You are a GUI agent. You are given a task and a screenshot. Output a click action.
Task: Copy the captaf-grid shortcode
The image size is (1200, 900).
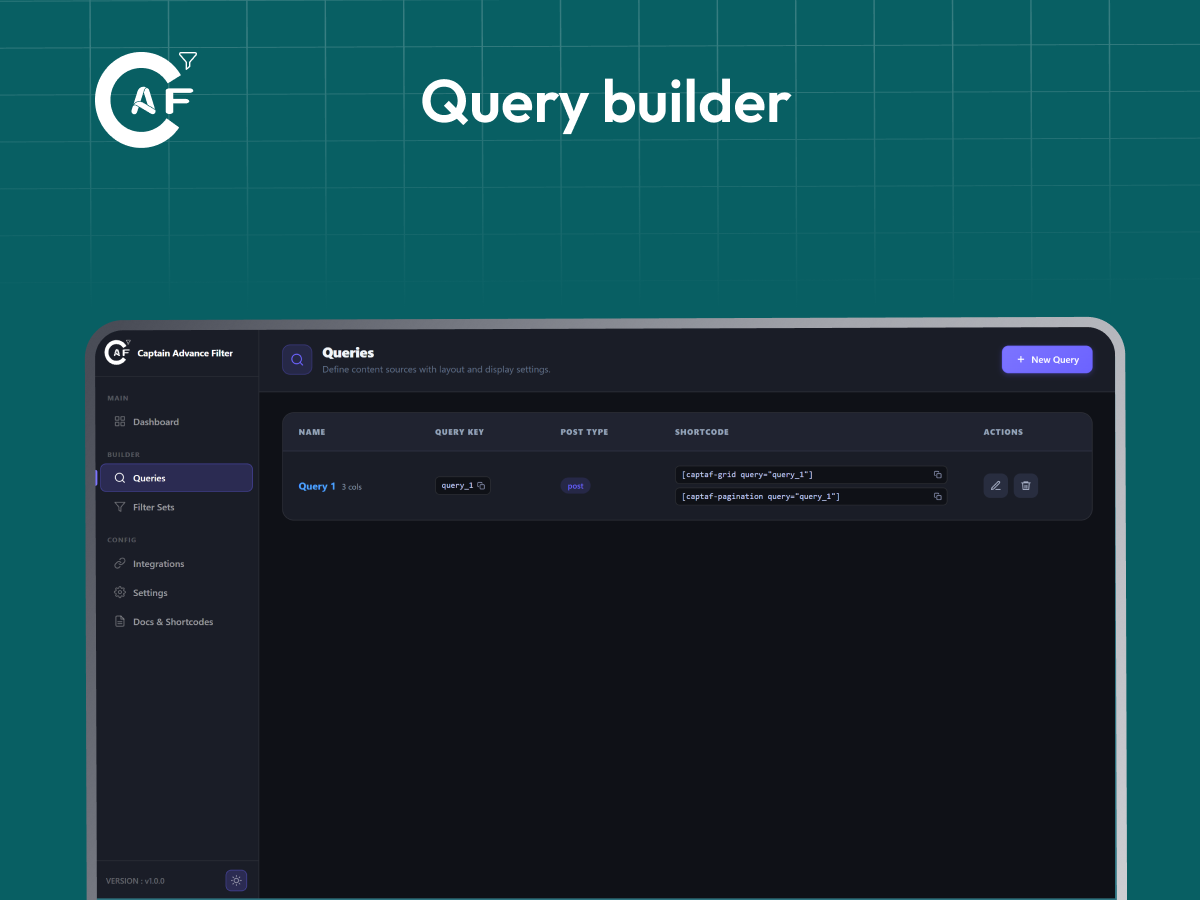click(938, 474)
